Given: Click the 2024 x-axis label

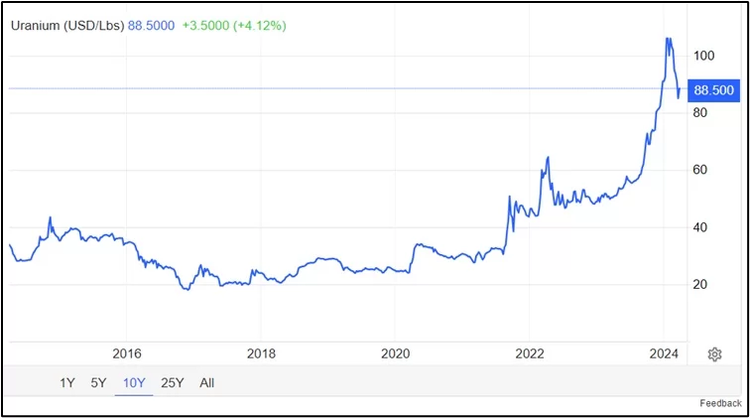Looking at the screenshot, I should 663,353.
